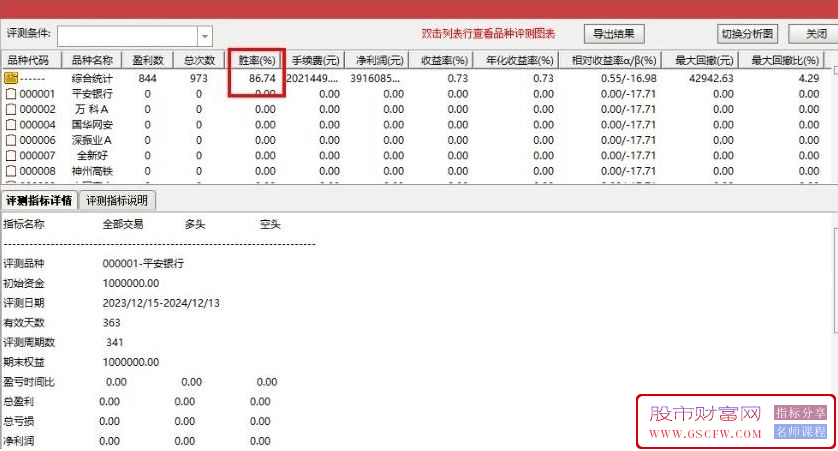Viewport: 838px width, 451px height.
Task: Sort by 品种名称 column header
Action: click(x=92, y=60)
